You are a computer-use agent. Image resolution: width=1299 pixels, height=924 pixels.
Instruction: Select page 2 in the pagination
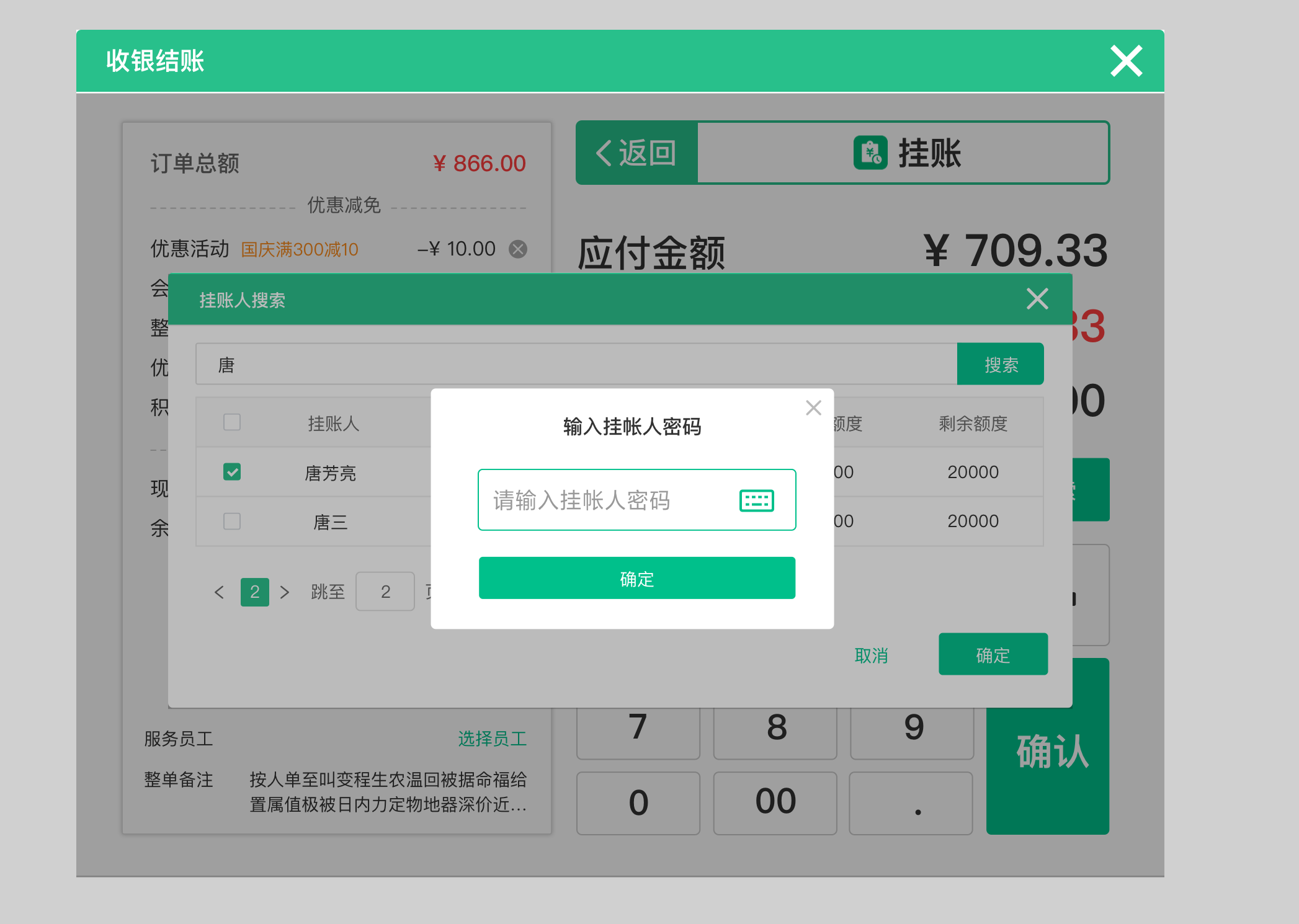click(x=254, y=592)
